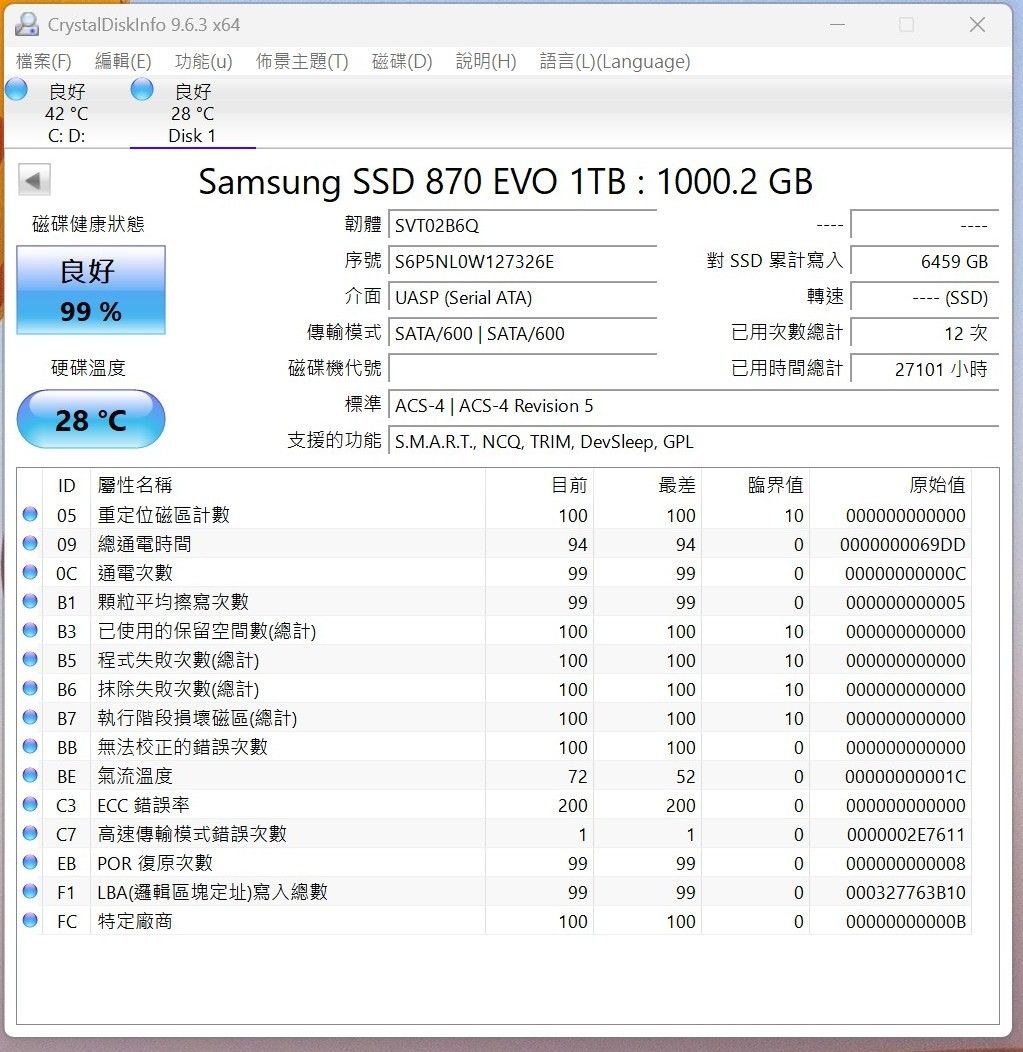Viewport: 1023px width, 1052px height.
Task: Click the empty drive letter field
Action: click(523, 369)
